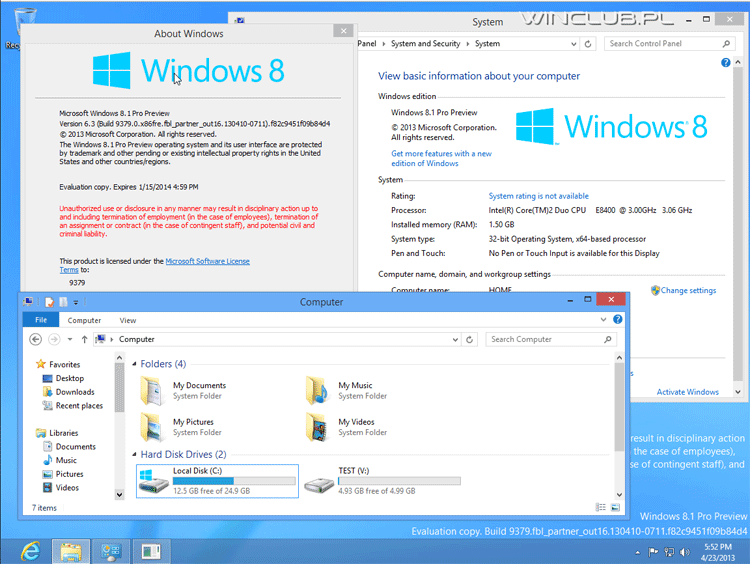
Task: Click Get more features with a new edition
Action: pyautogui.click(x=441, y=158)
